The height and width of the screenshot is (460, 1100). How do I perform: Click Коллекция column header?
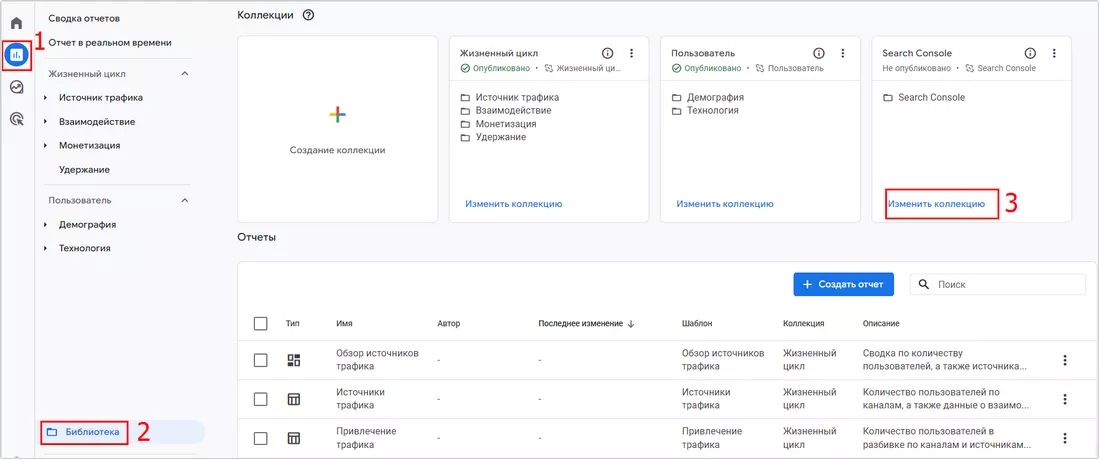[x=803, y=323]
